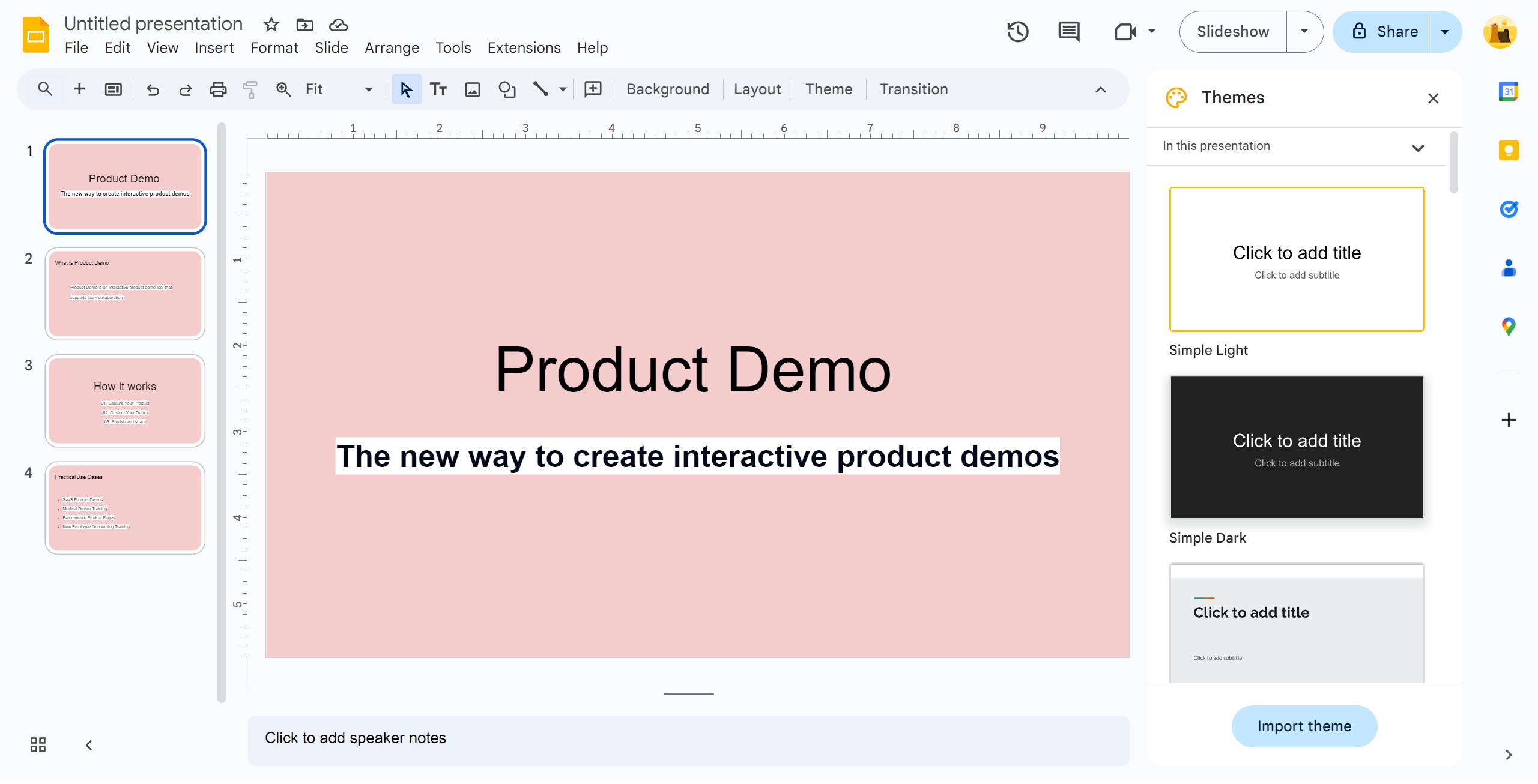Image resolution: width=1538 pixels, height=784 pixels.
Task: Star the Untitled presentation
Action: tap(271, 25)
